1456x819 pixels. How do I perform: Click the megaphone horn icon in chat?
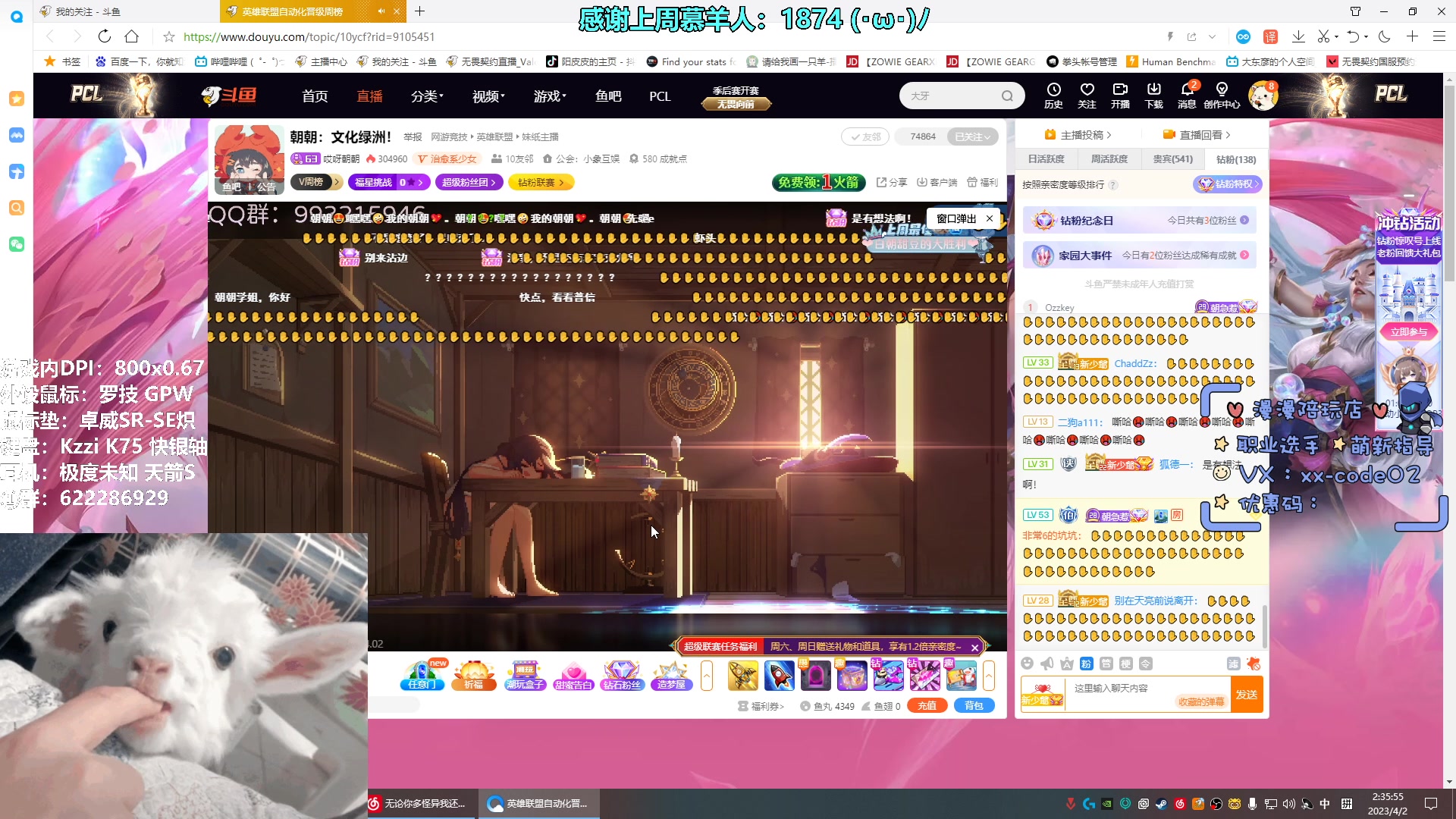pos(1047,664)
